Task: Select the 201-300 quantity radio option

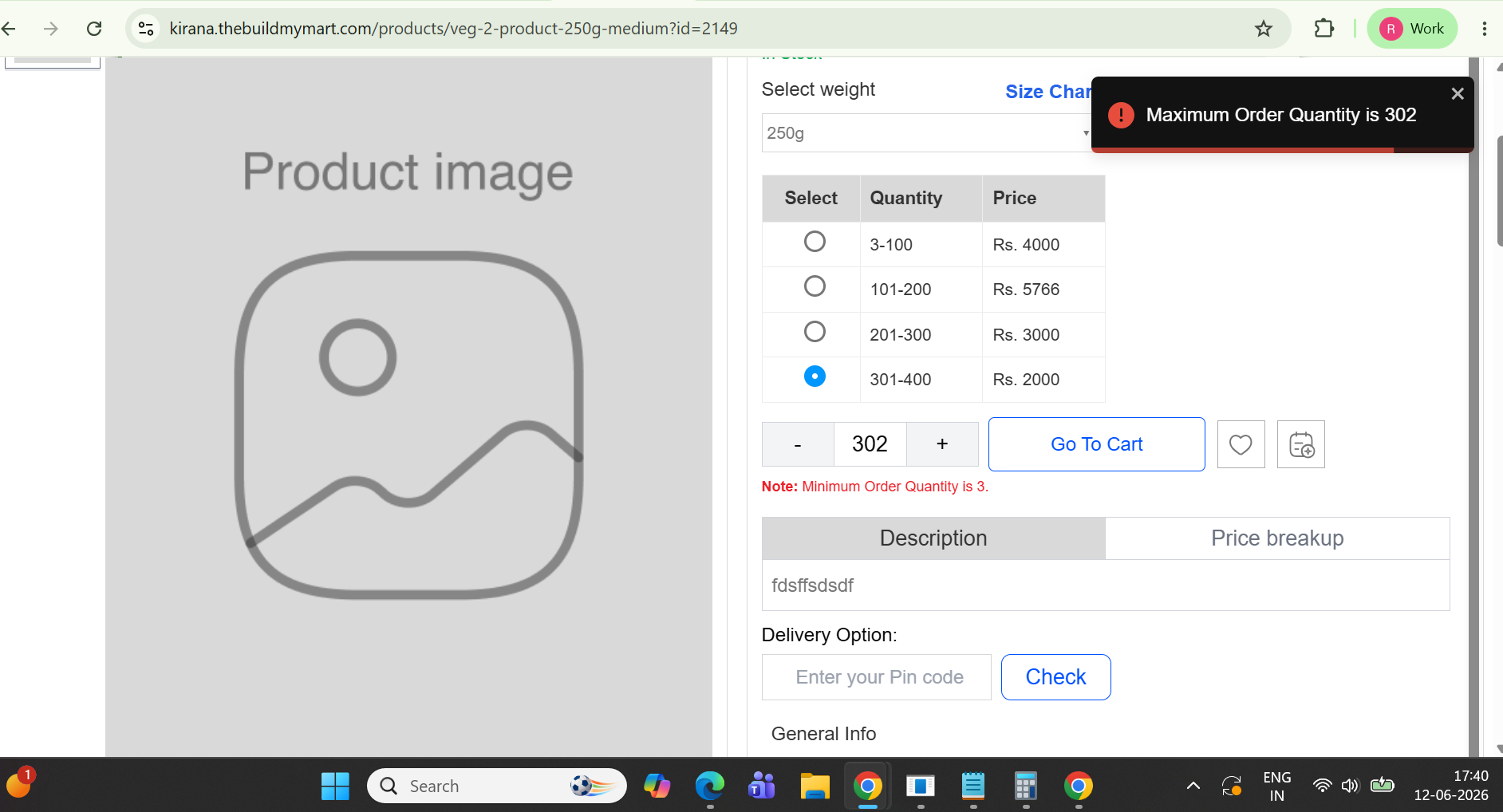Action: [815, 332]
